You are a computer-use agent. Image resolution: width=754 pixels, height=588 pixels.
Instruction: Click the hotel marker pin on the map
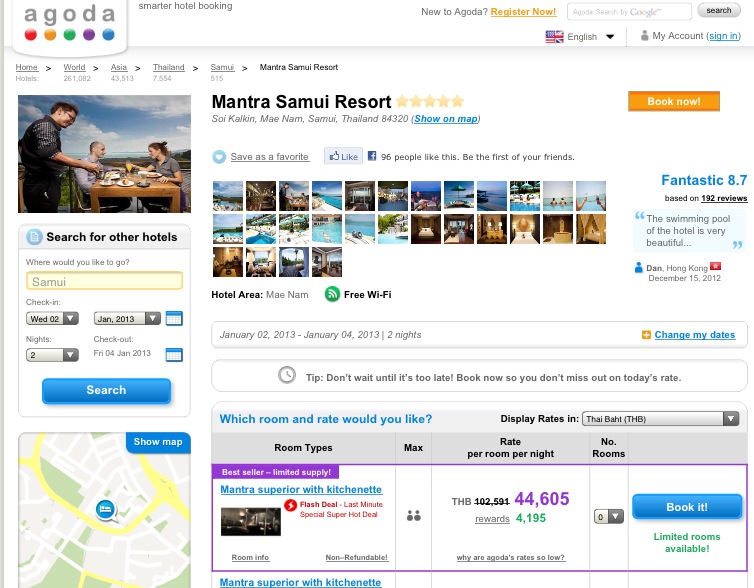coord(105,511)
